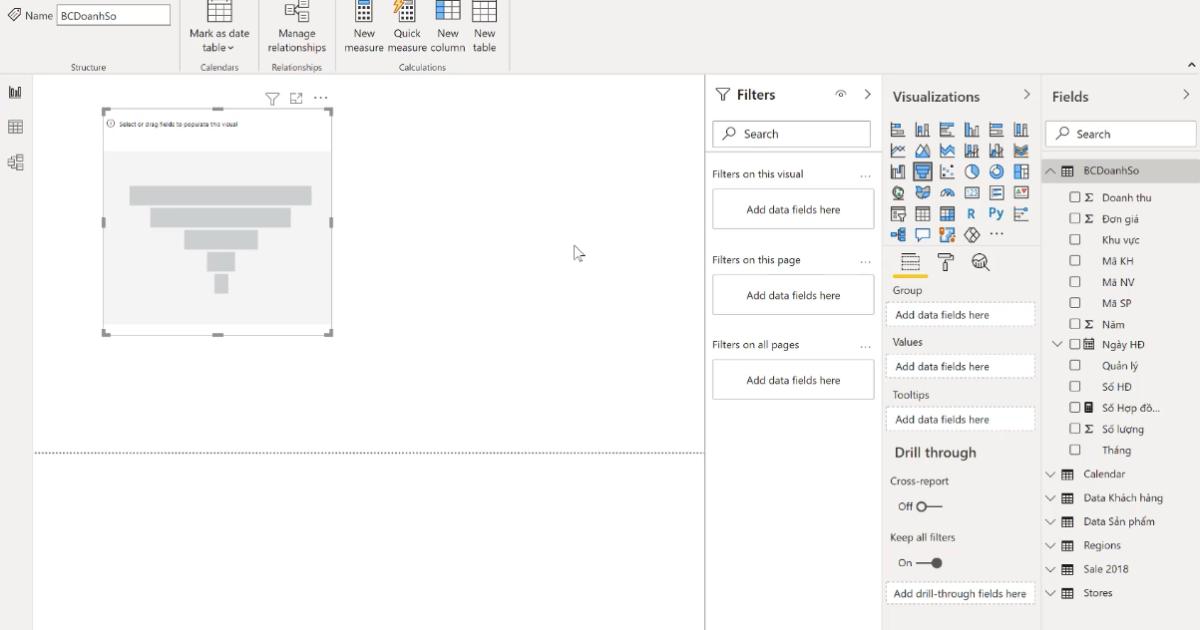Screen dimensions: 1200x630
Task: Click Focus mode icon on funnel visual
Action: pyautogui.click(x=296, y=98)
